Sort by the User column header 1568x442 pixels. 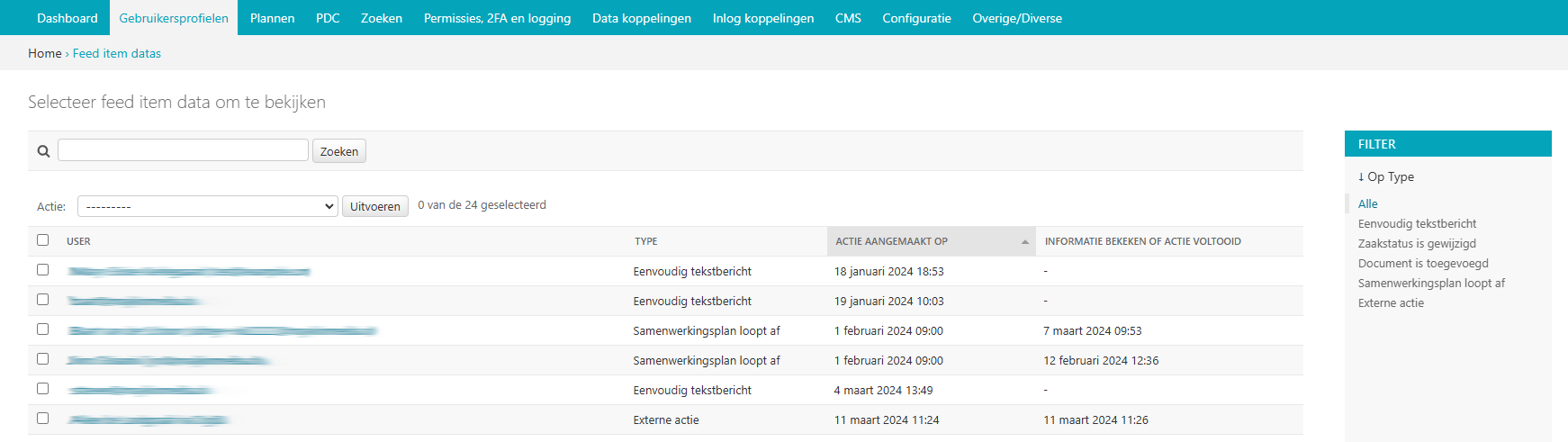(78, 241)
